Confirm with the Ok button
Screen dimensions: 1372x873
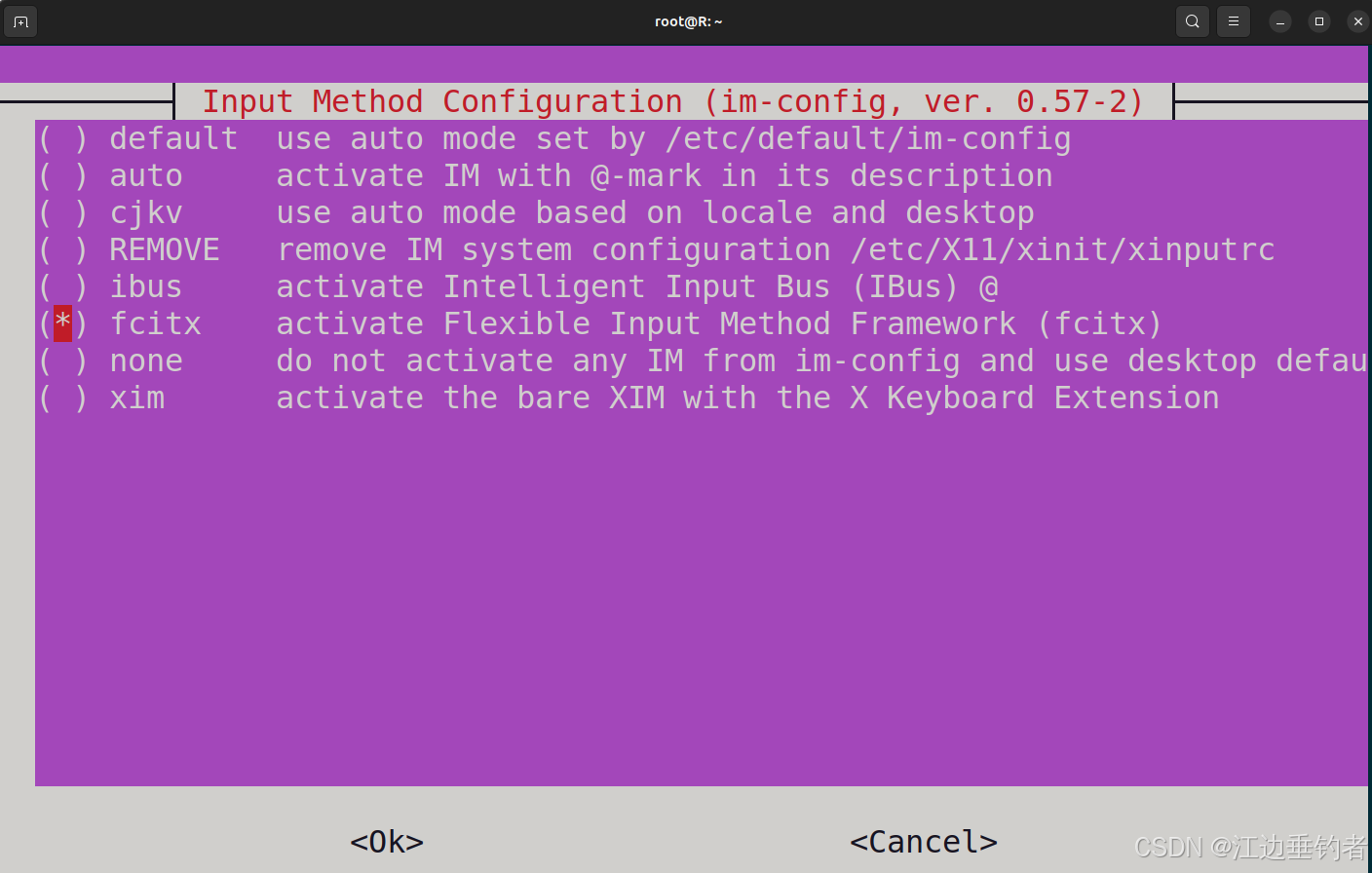coord(387,842)
